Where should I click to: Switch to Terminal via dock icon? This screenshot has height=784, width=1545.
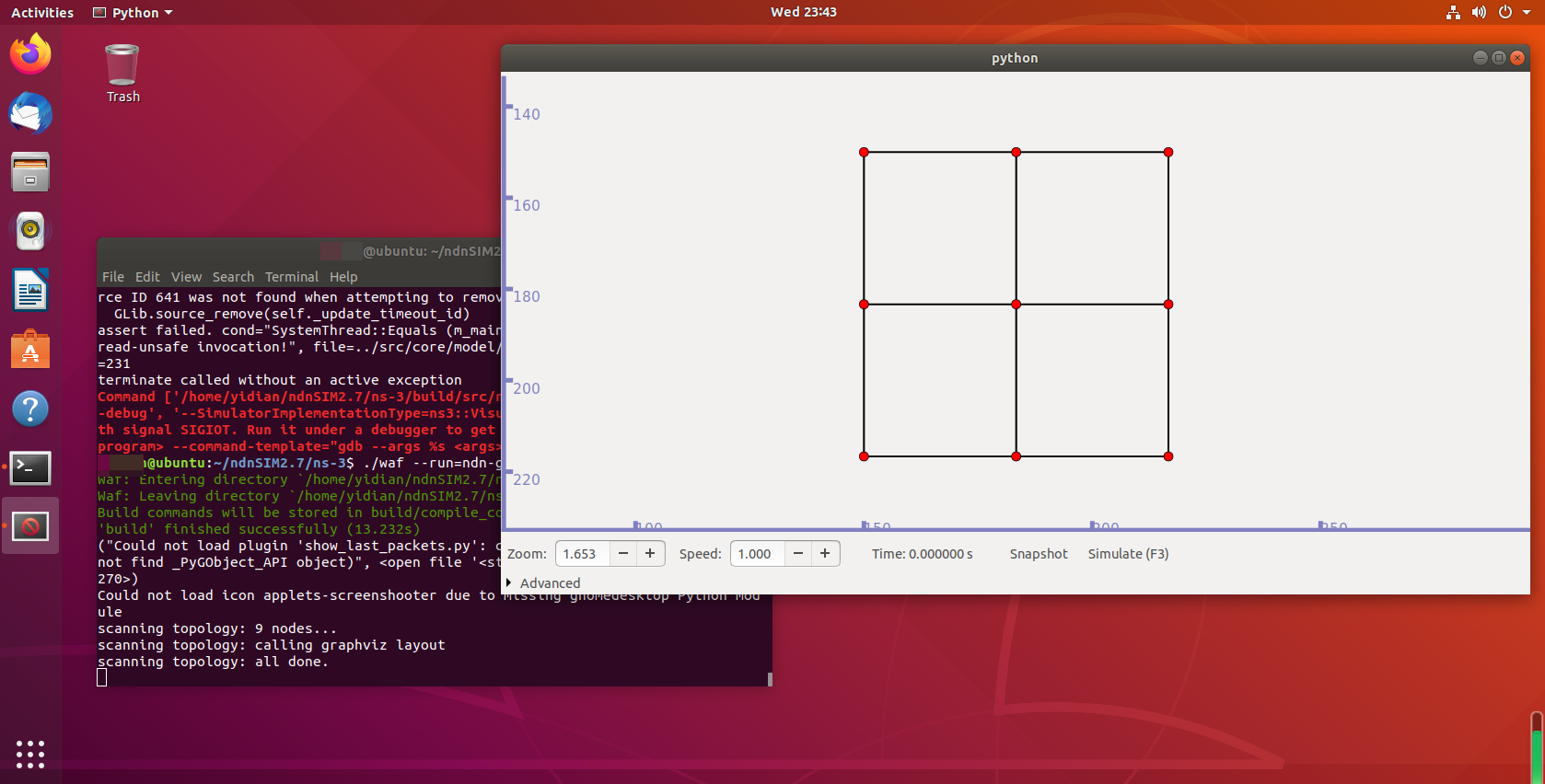[30, 467]
